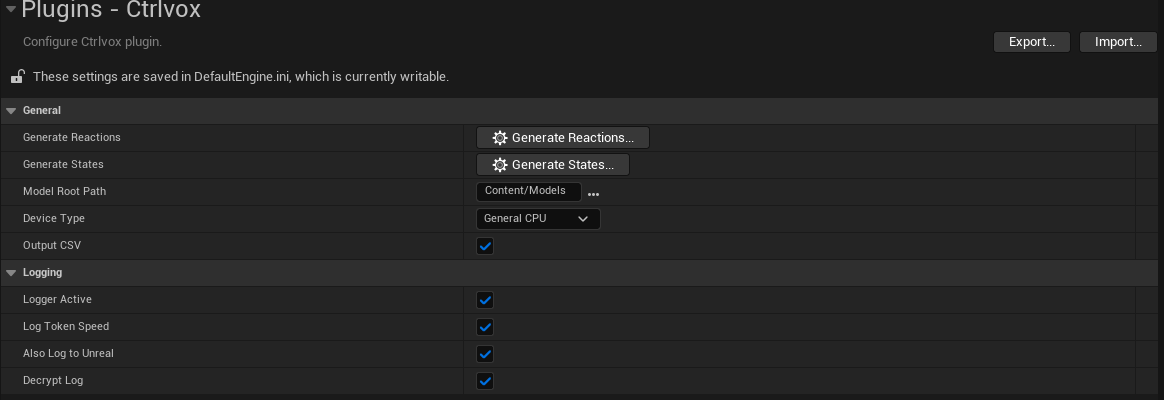Image resolution: width=1164 pixels, height=400 pixels.
Task: Click gear icon in Generate Reactions button
Action: click(500, 138)
